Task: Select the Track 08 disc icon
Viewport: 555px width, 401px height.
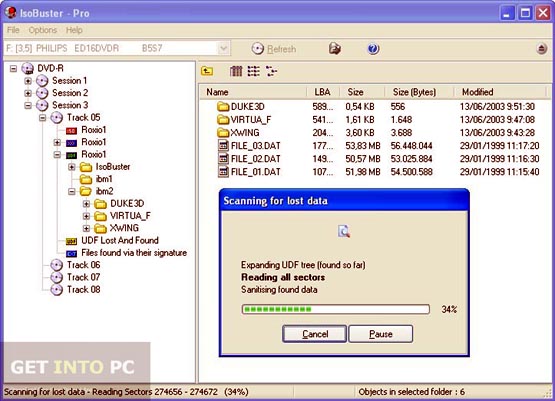Action: (x=56, y=290)
